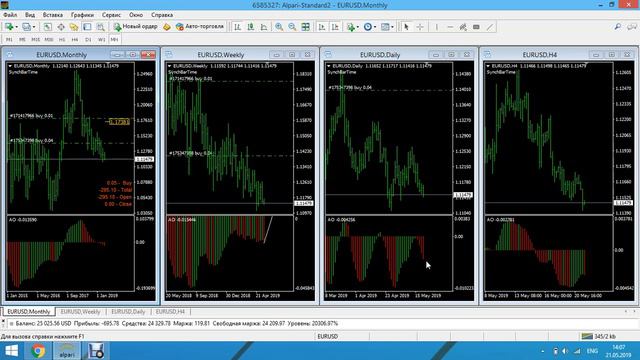Choose the diagonal trendline tool

click(490, 27)
